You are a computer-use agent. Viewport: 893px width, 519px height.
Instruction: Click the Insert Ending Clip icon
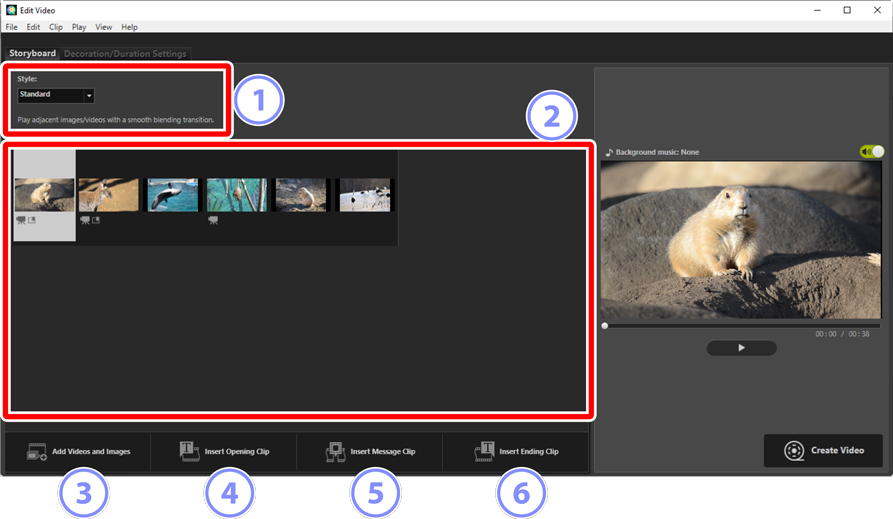coord(484,451)
